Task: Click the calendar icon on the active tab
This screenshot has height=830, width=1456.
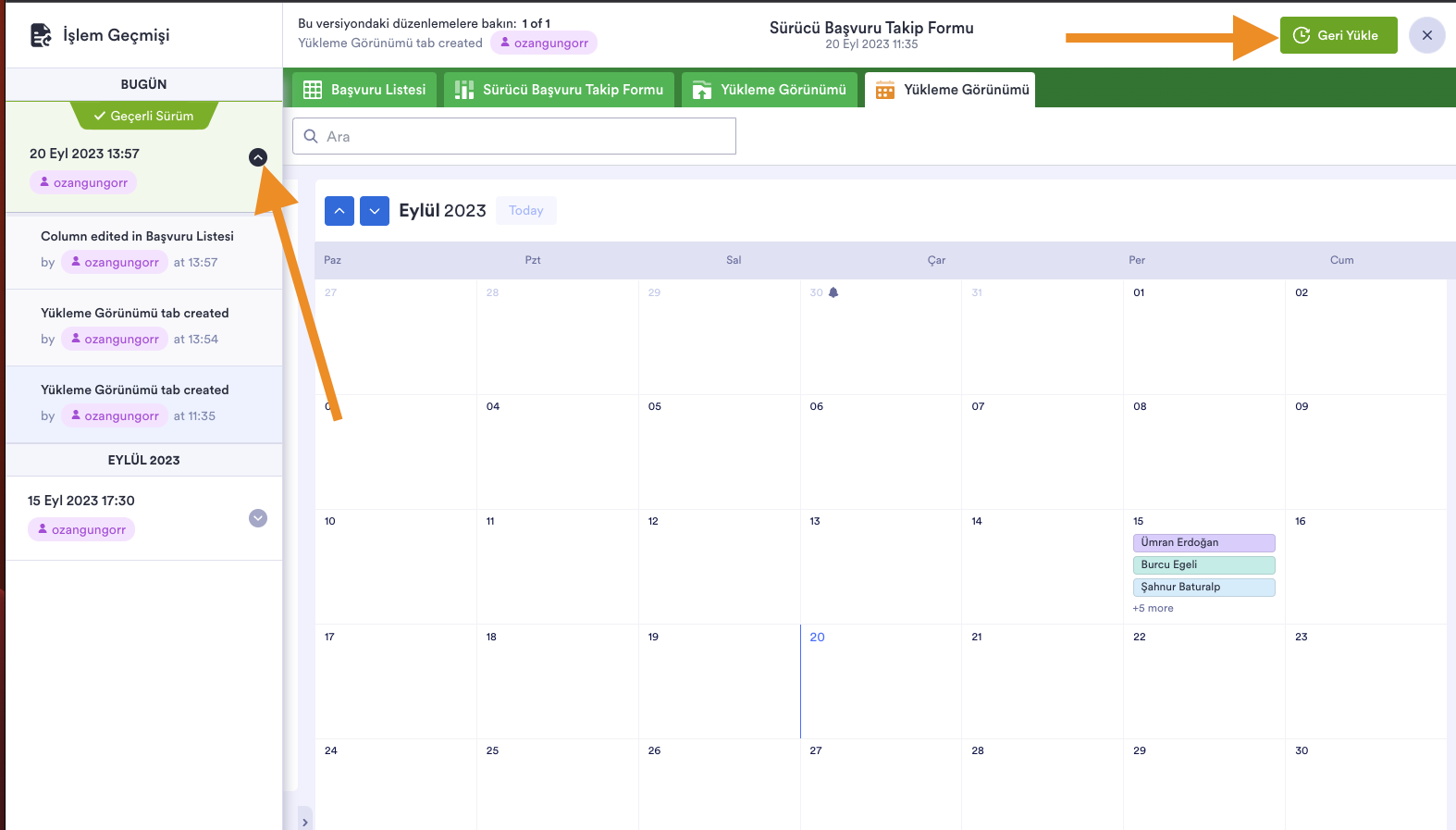Action: pos(885,90)
